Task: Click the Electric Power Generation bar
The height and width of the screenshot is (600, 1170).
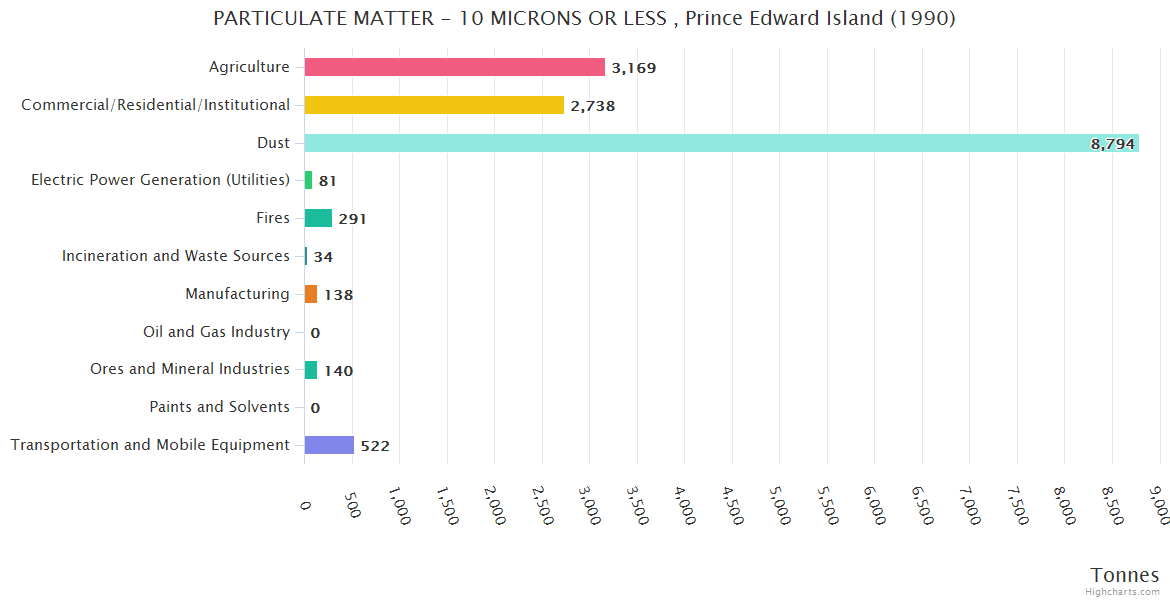Action: (x=308, y=180)
